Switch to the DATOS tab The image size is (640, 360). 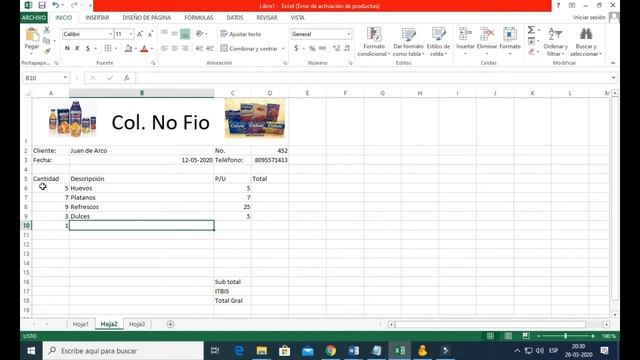click(x=235, y=18)
